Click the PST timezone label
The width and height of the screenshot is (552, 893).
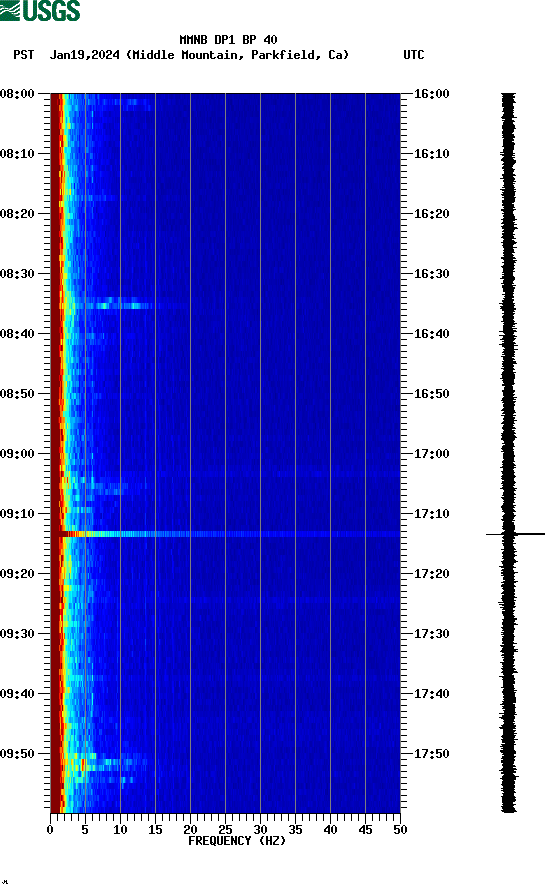pyautogui.click(x=24, y=55)
